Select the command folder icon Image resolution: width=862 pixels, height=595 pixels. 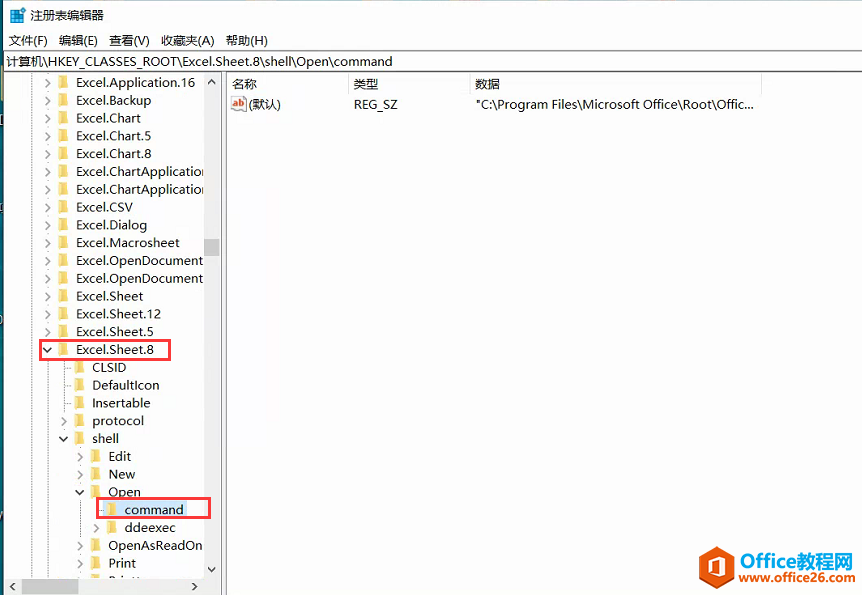click(112, 509)
